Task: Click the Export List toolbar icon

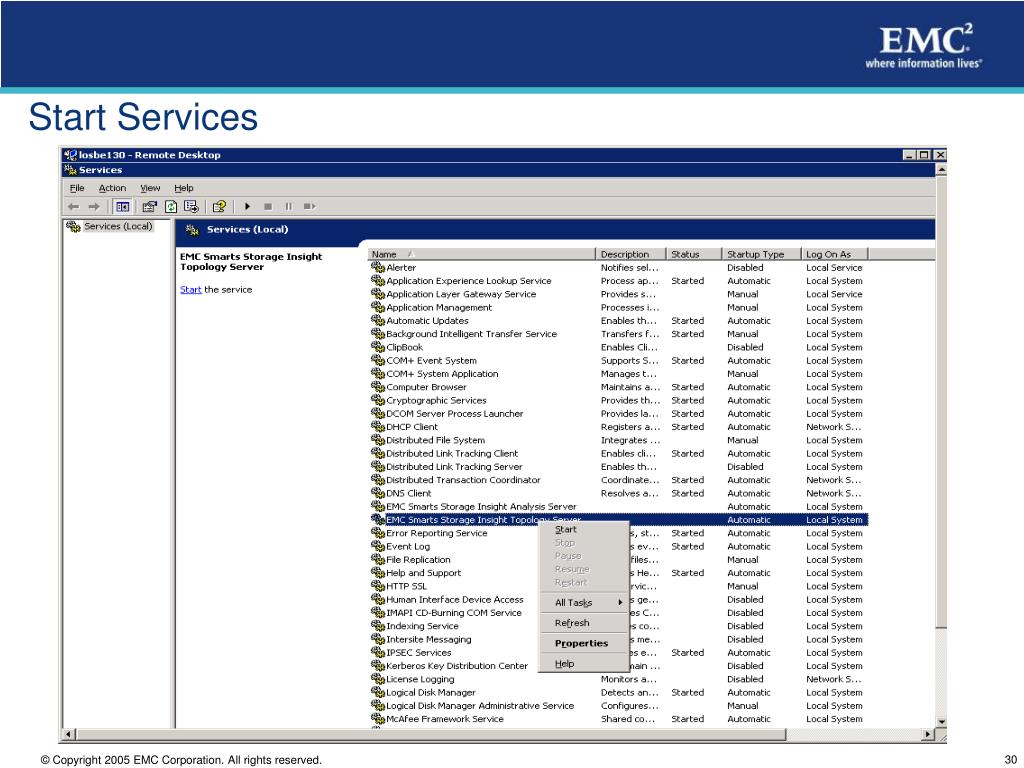Action: click(191, 206)
